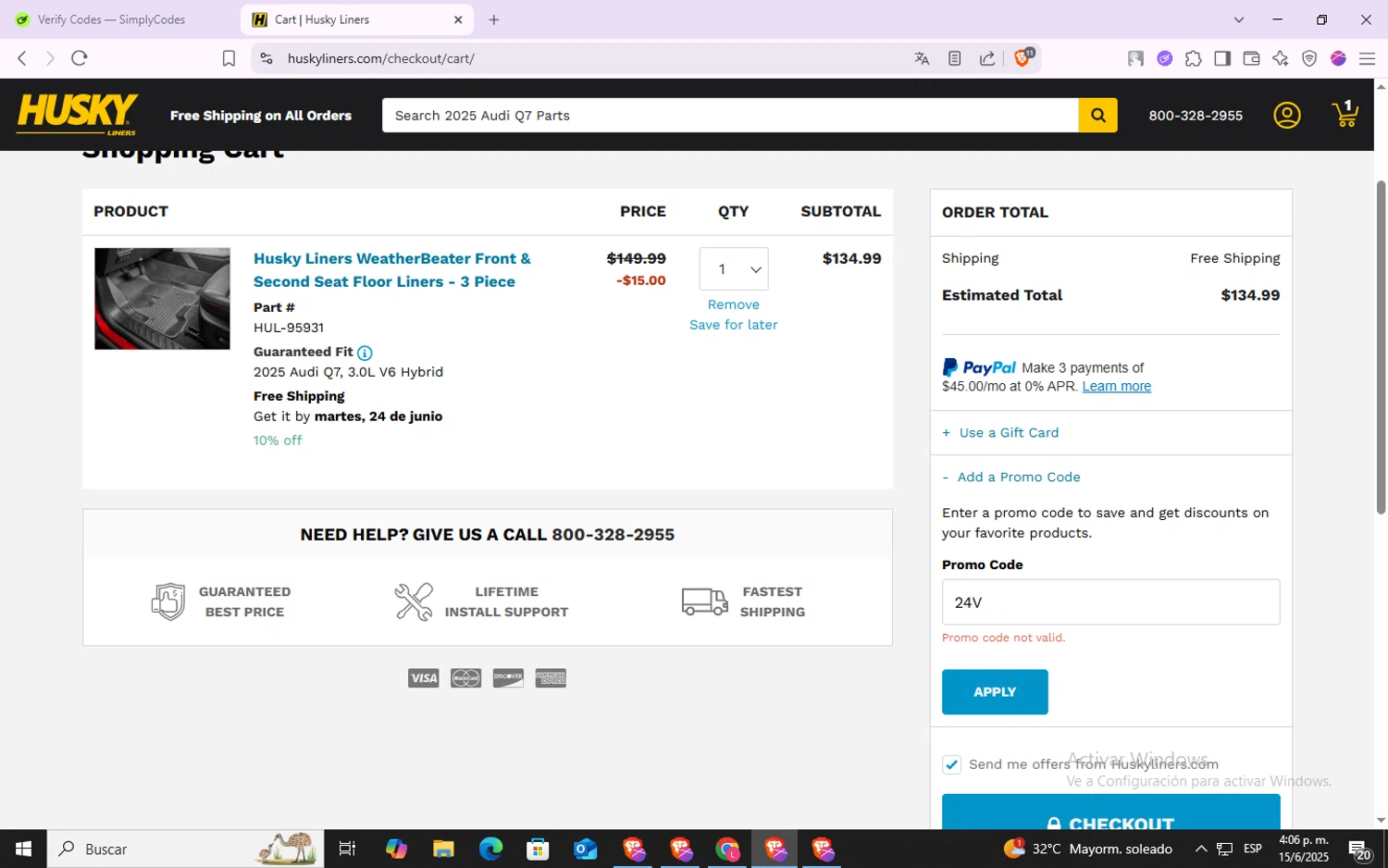Viewport: 1388px width, 868px height.
Task: Open the quantity dropdown
Action: pos(734,269)
